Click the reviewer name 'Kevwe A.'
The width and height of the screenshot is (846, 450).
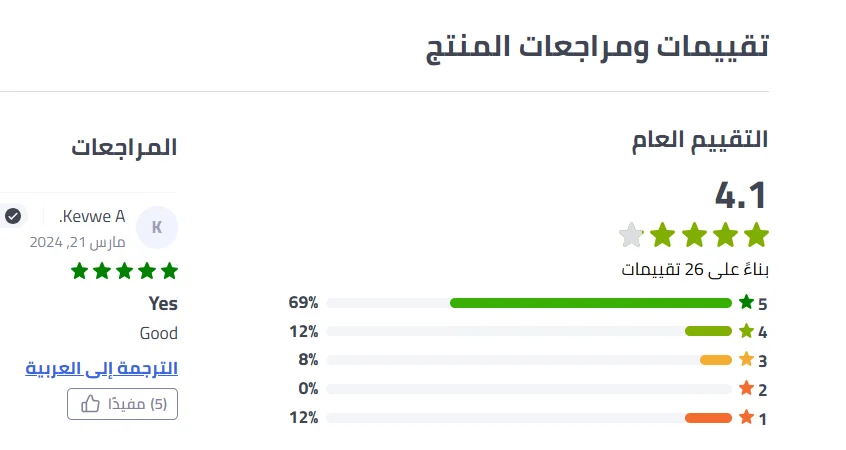(x=92, y=217)
